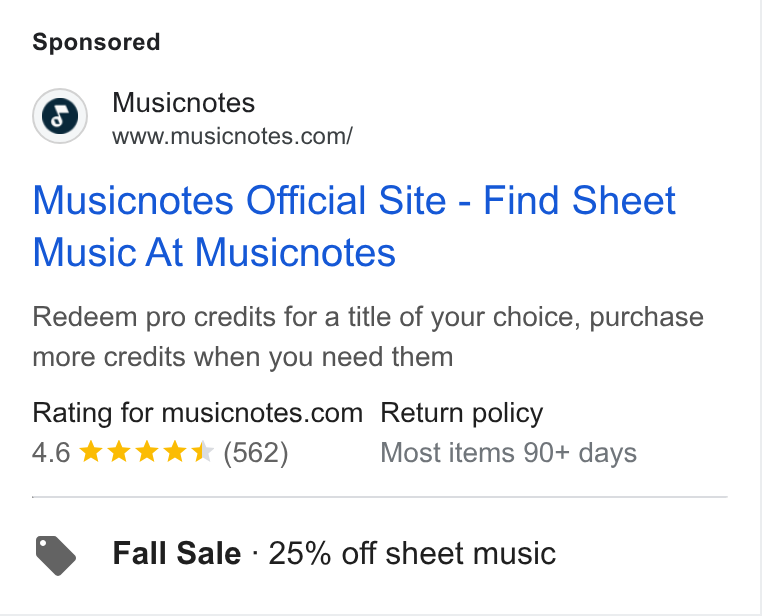Open the Fall Sale promotion
The height and width of the screenshot is (616, 762).
(176, 553)
